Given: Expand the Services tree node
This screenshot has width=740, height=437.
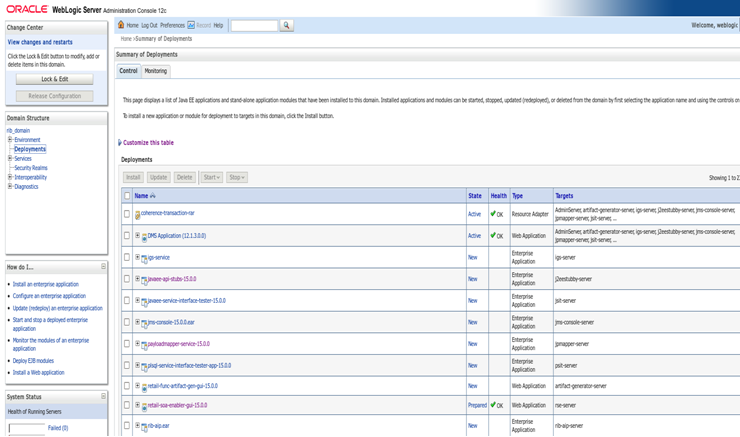Looking at the screenshot, I should pos(10,159).
